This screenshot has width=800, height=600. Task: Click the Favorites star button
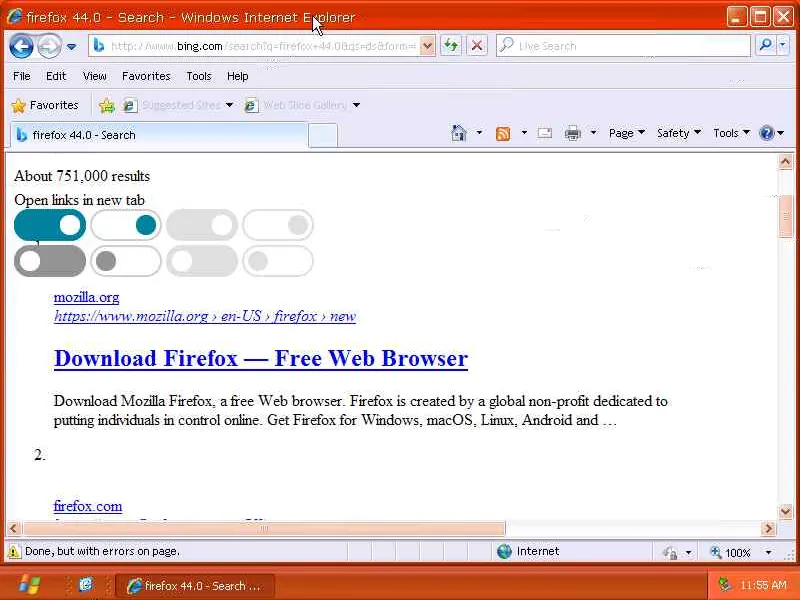[45, 105]
